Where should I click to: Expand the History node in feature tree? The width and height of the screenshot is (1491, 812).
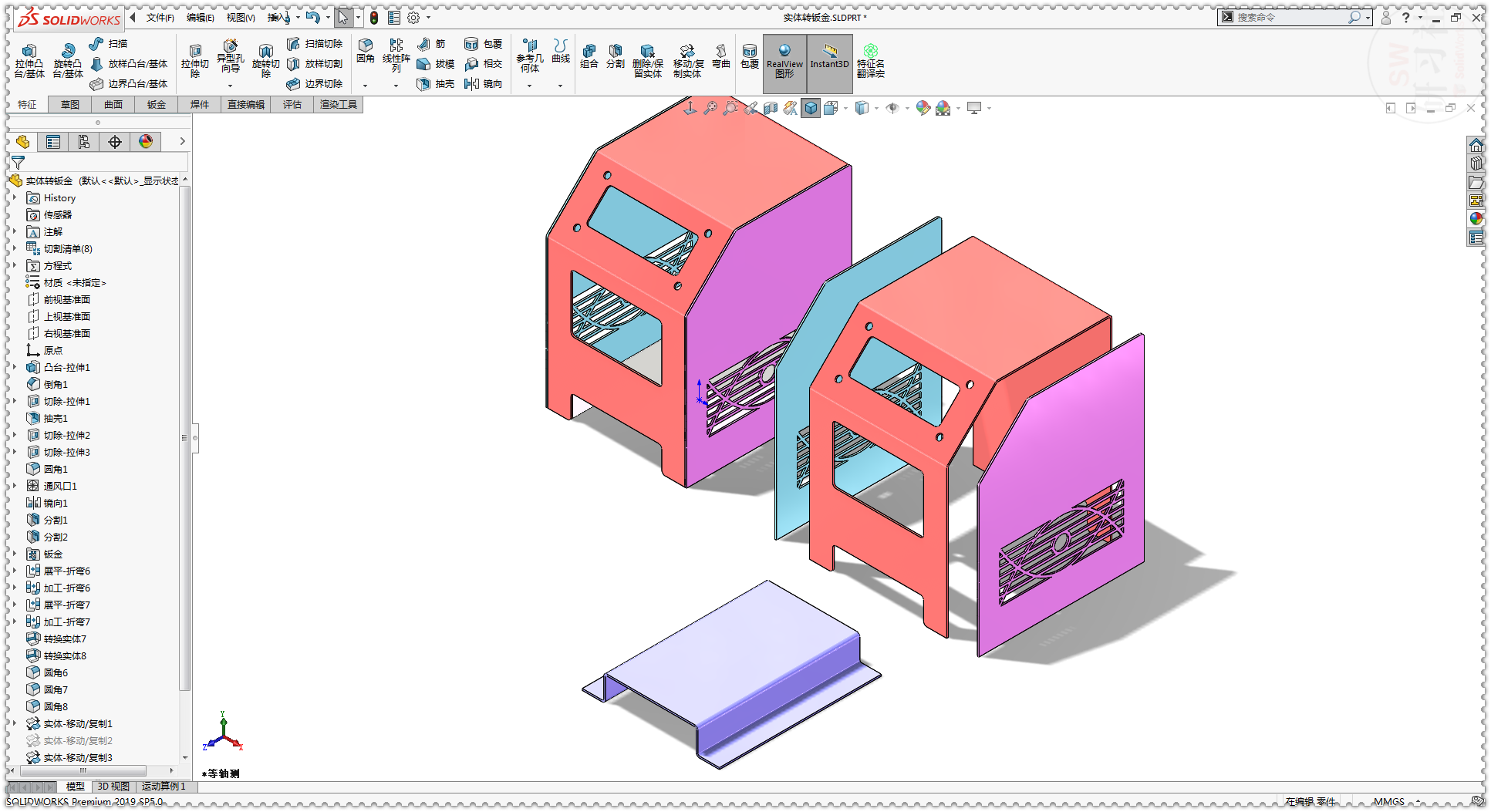click(x=15, y=197)
